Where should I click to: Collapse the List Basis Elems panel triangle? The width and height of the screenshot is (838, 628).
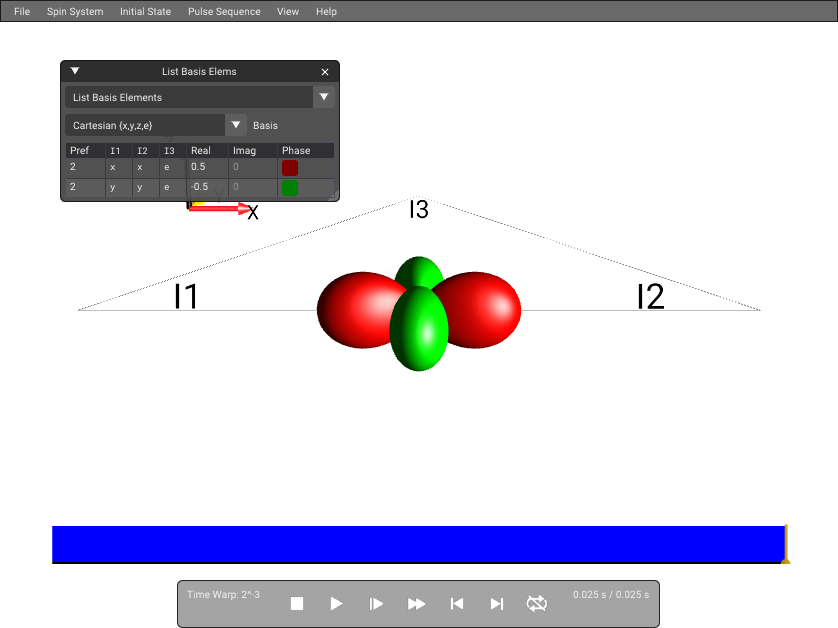click(75, 71)
